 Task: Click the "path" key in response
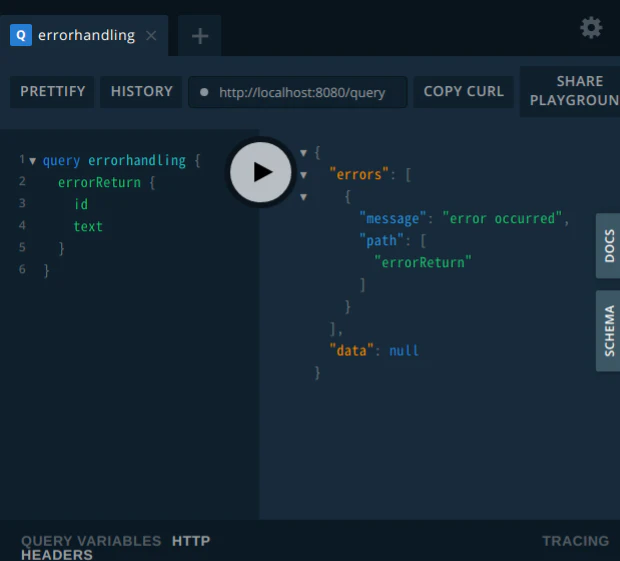[381, 240]
